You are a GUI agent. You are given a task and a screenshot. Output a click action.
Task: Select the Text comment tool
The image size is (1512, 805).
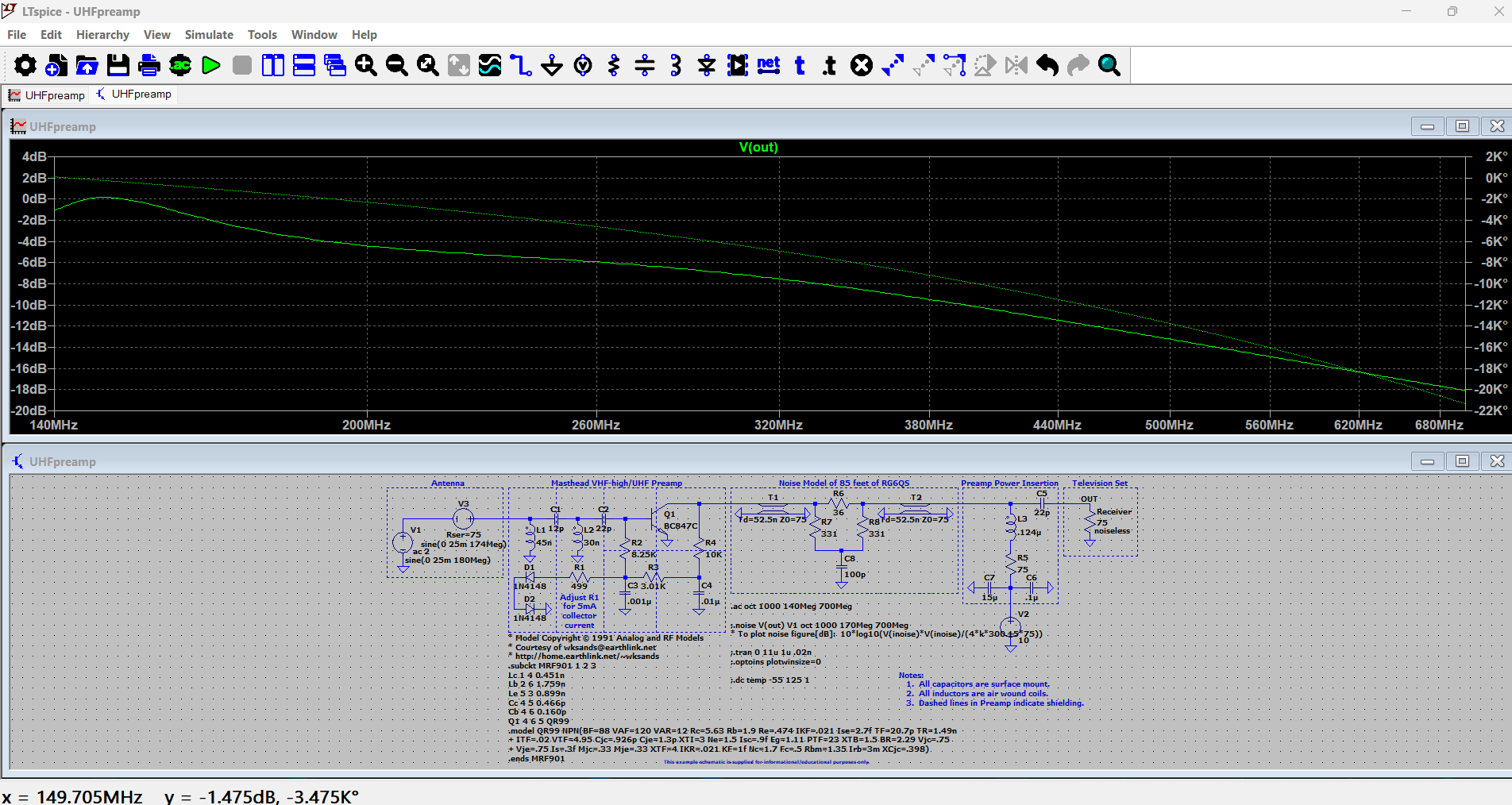click(800, 65)
